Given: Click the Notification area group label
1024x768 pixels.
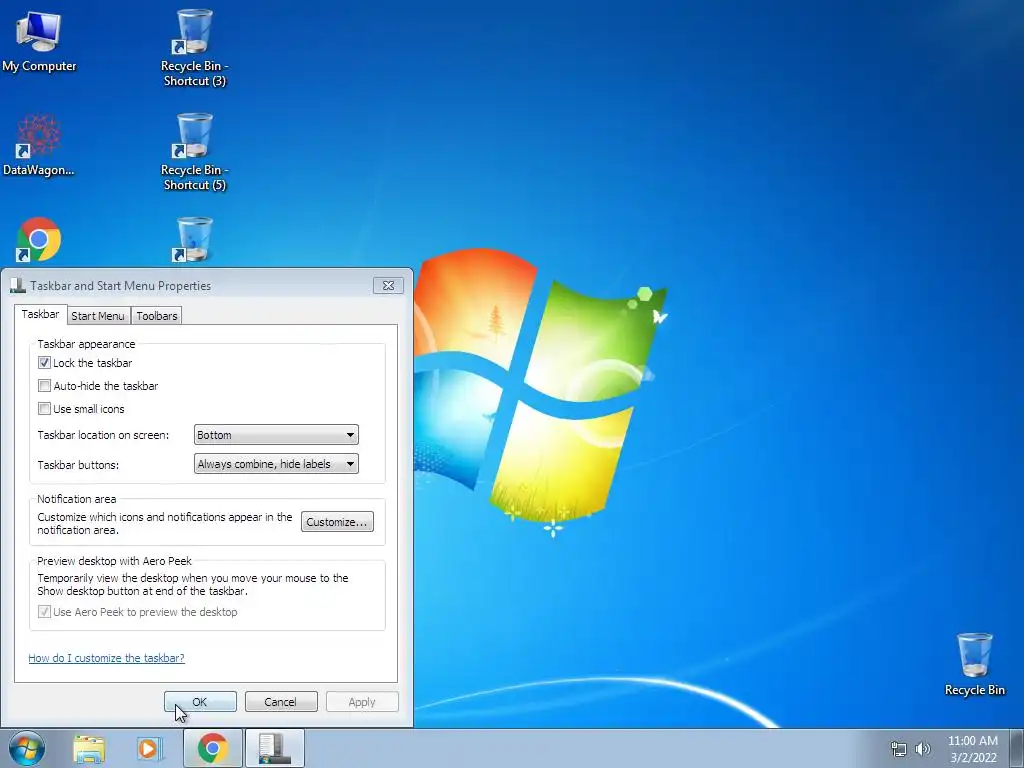Looking at the screenshot, I should click(76, 499).
